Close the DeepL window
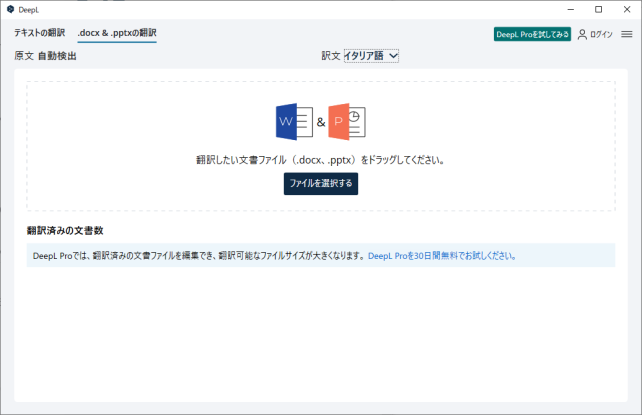This screenshot has height=415, width=642. [x=627, y=9]
